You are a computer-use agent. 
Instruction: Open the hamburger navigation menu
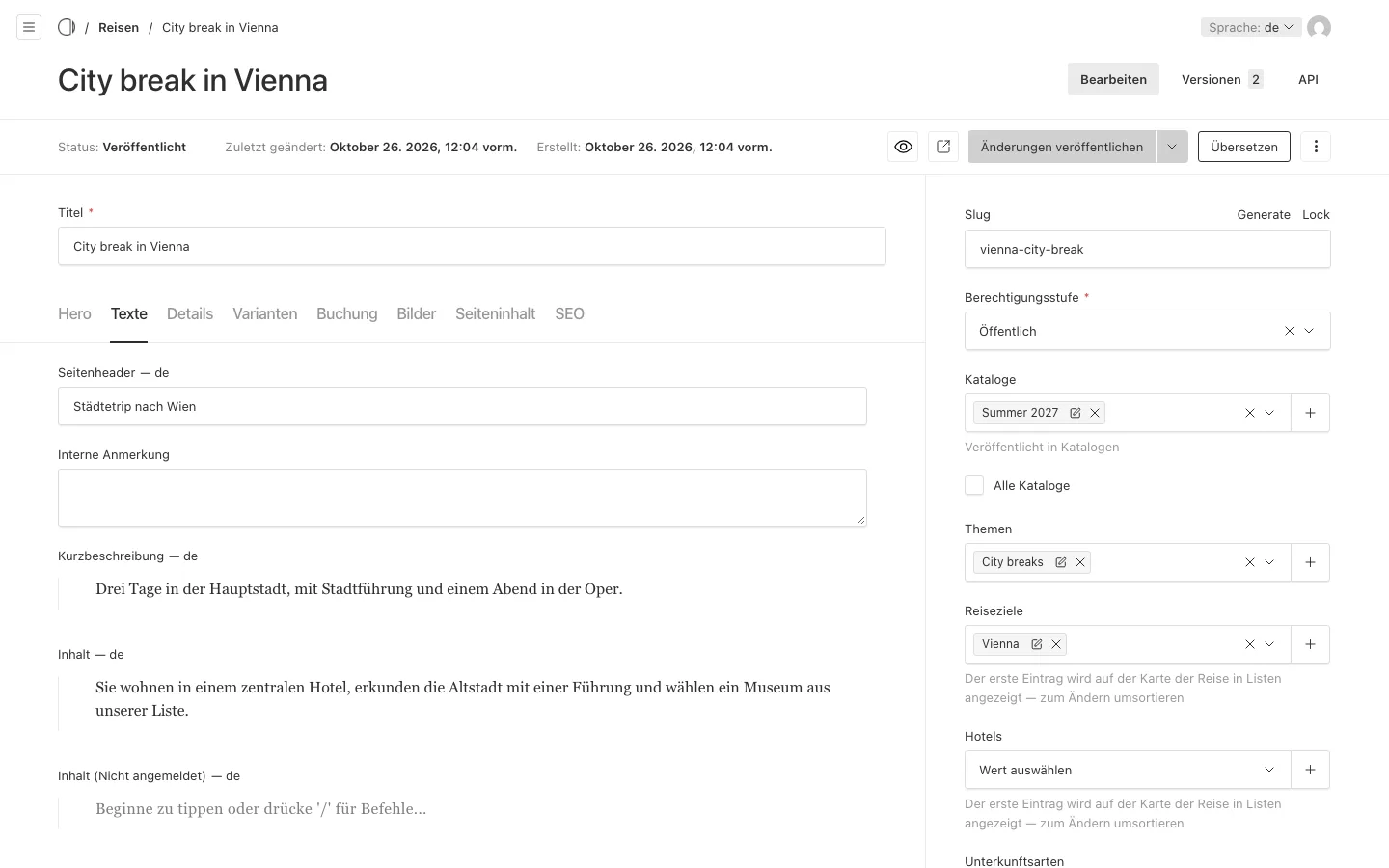pos(29,27)
